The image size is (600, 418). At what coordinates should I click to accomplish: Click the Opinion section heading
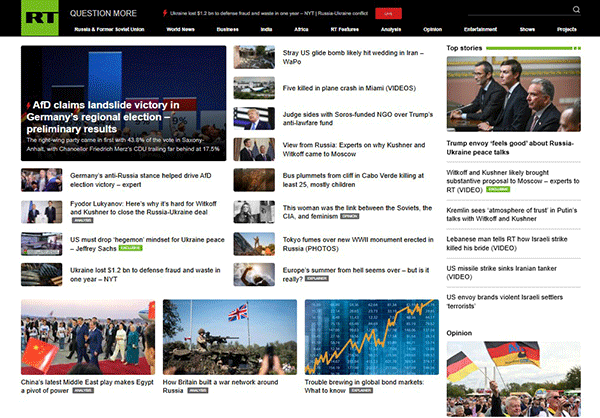tap(459, 333)
